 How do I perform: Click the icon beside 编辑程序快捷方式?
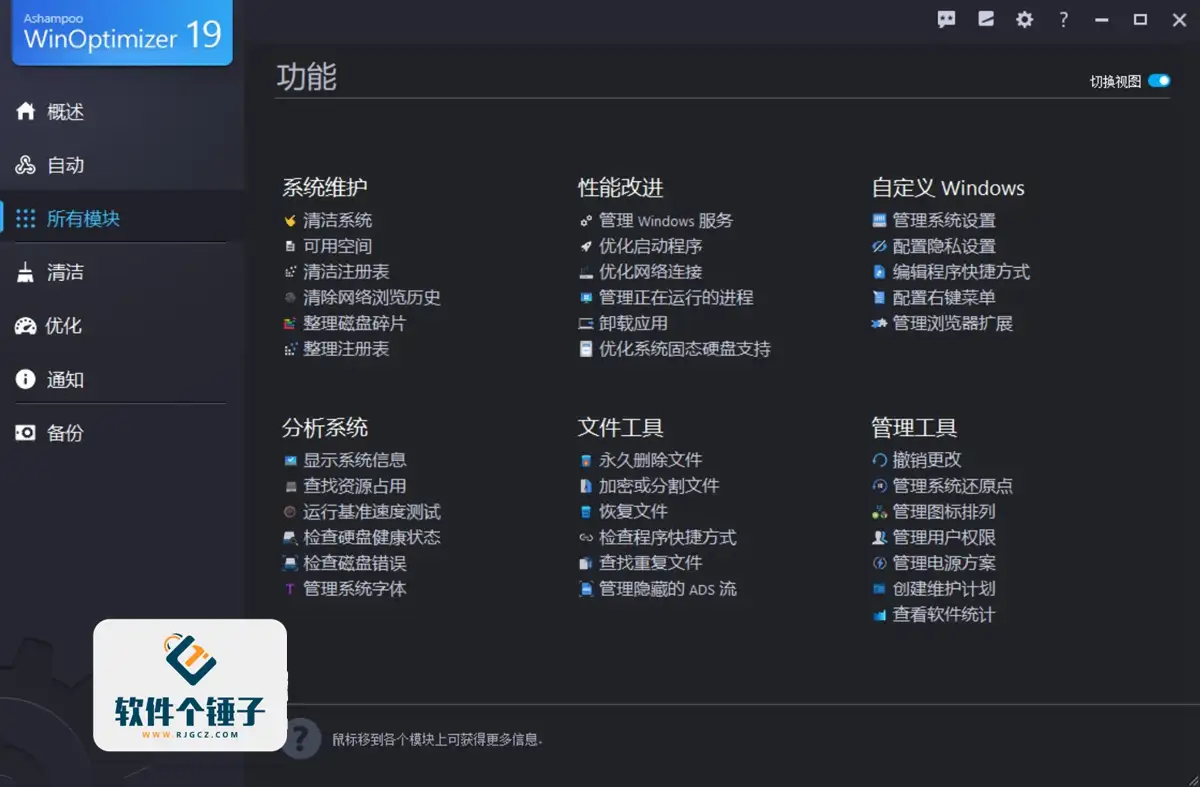tap(880, 272)
